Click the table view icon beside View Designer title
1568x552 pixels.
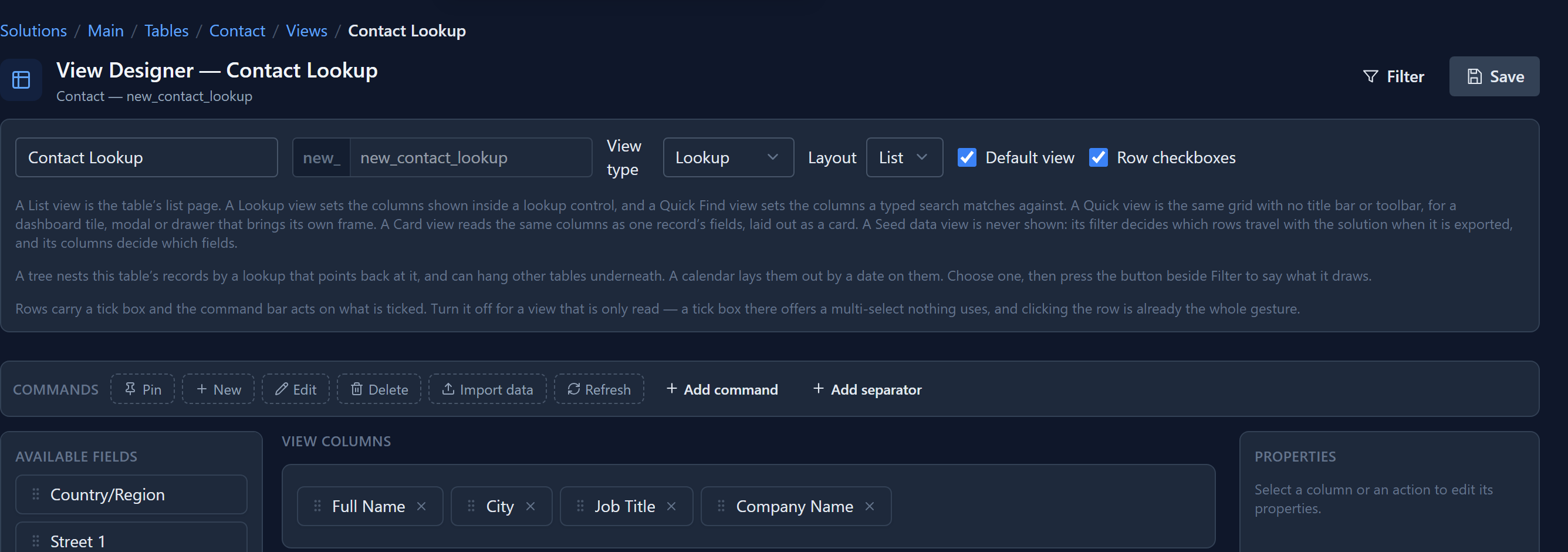pyautogui.click(x=21, y=80)
